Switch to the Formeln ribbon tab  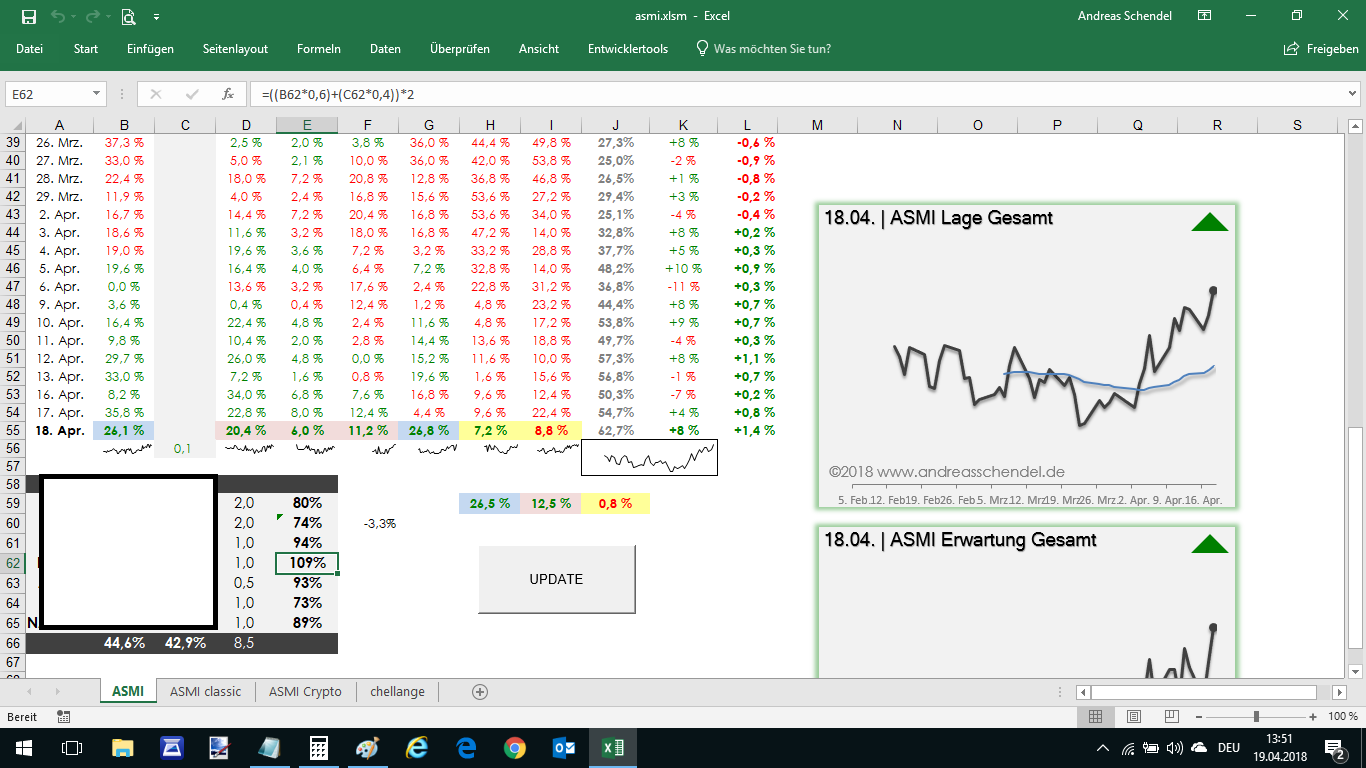pos(319,48)
